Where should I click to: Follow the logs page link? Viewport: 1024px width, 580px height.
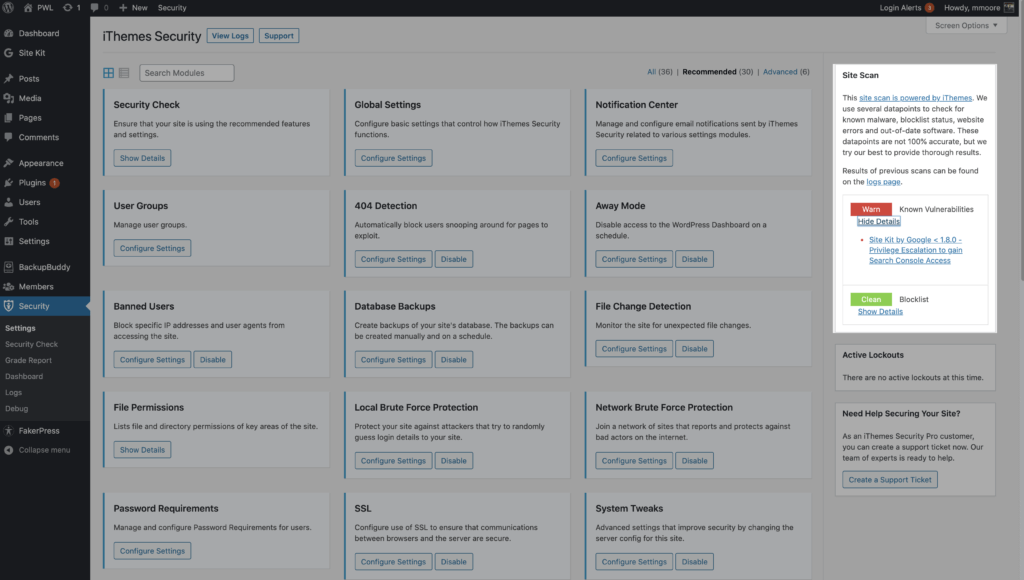tap(883, 182)
